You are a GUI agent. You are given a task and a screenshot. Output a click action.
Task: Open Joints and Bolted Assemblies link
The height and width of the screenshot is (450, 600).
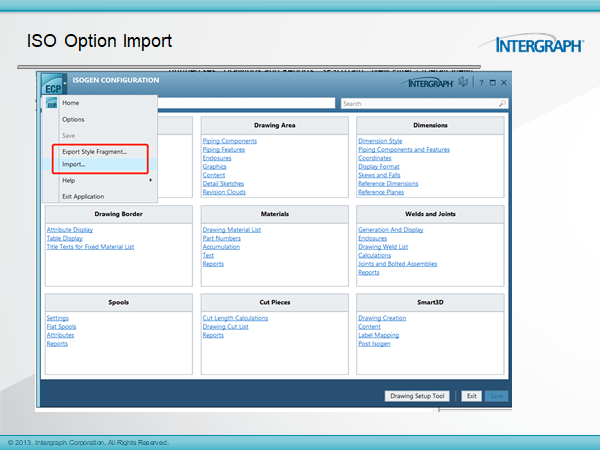pyautogui.click(x=397, y=264)
